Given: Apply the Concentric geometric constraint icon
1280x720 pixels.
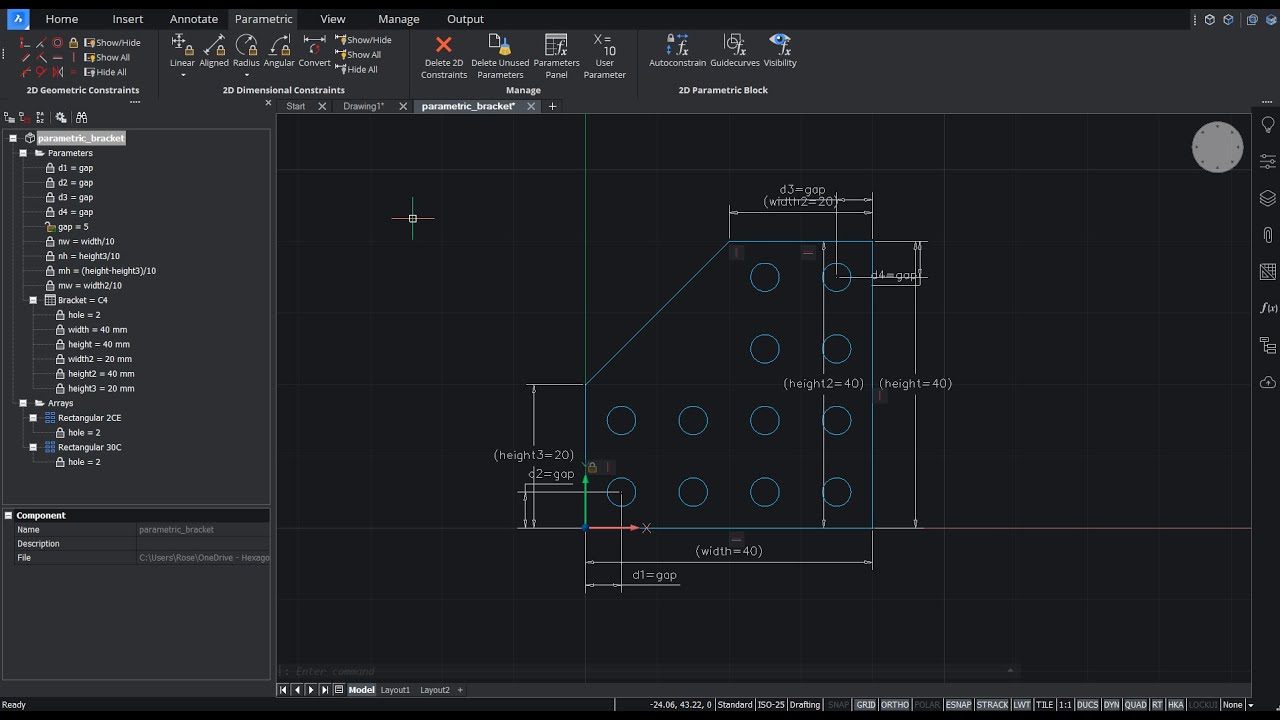Looking at the screenshot, I should (57, 42).
